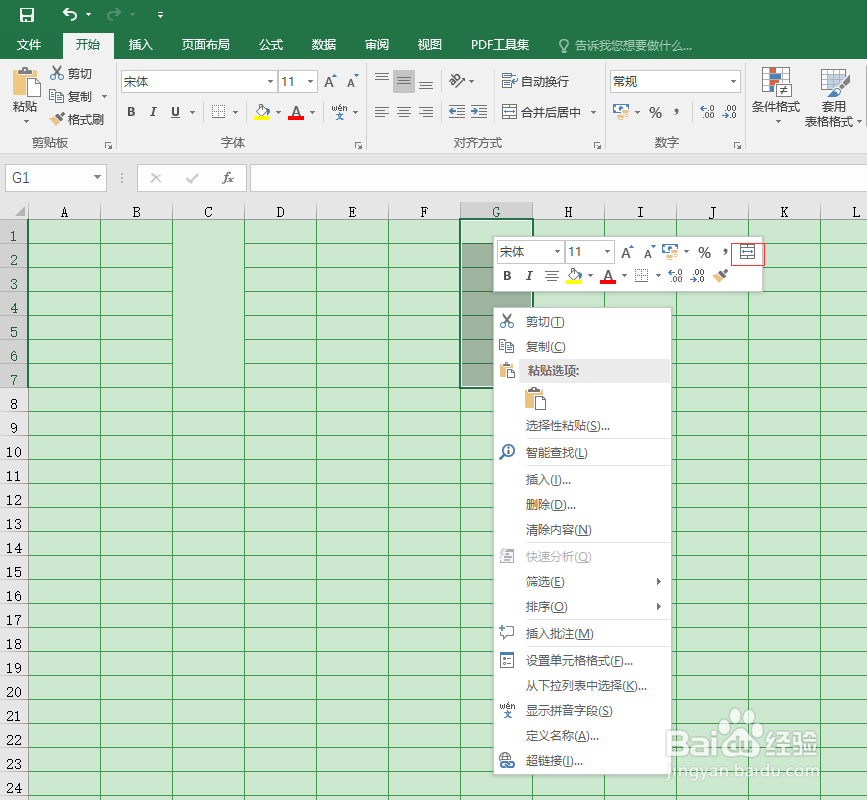Decrease font size in the ribbon
The image size is (867, 800).
coord(352,82)
